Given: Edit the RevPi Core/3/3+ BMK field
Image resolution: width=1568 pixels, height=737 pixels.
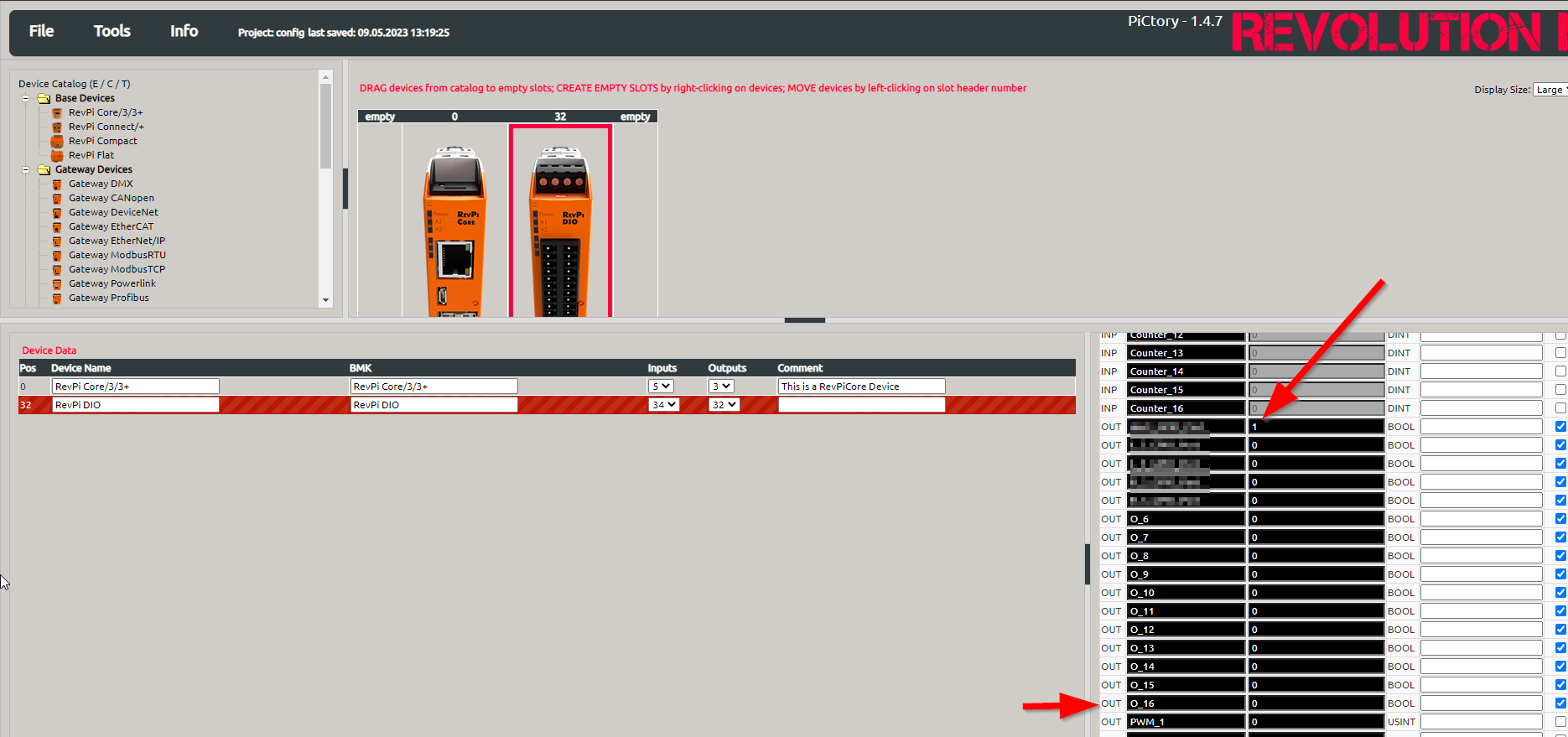Looking at the screenshot, I should tap(434, 387).
